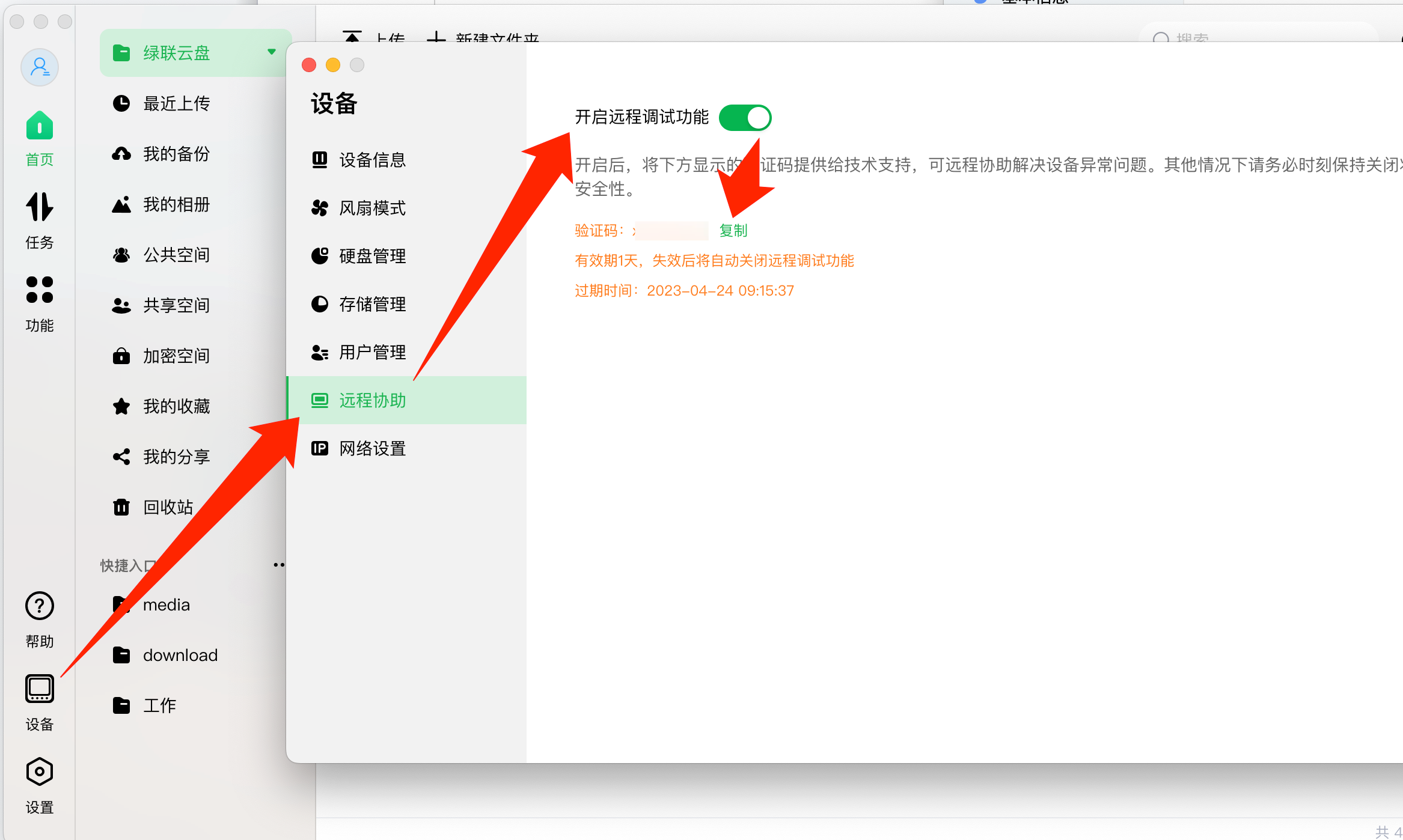Click the 复制 copy link
This screenshot has height=840, width=1403.
[734, 230]
